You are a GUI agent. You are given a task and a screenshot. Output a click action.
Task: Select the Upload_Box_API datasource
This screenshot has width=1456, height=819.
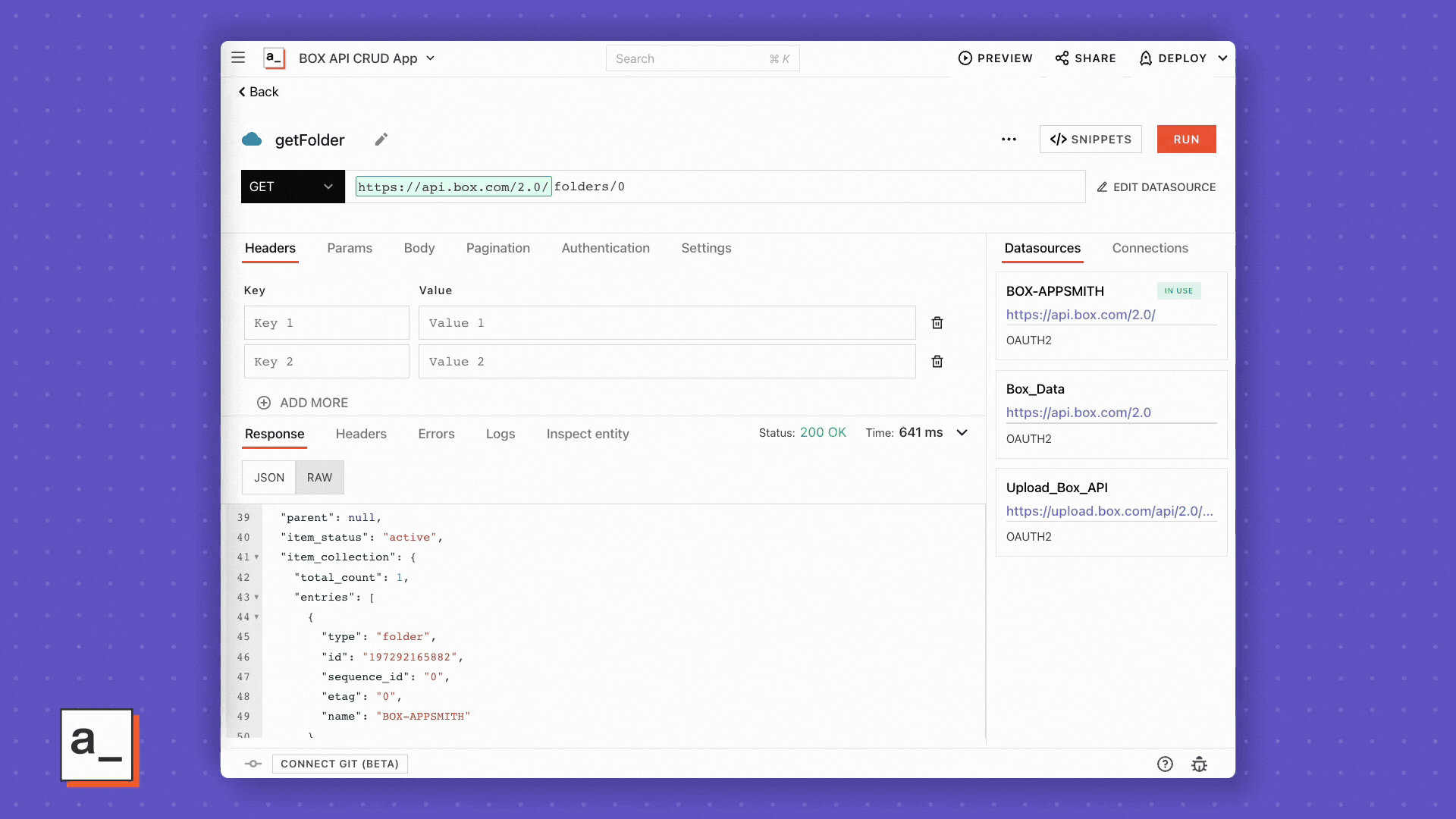click(1112, 513)
